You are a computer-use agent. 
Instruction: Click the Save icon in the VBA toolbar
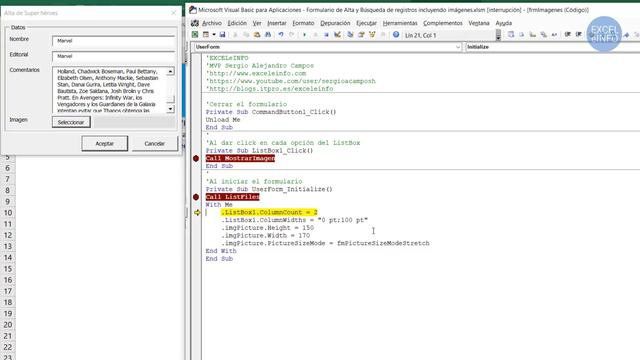(x=222, y=35)
